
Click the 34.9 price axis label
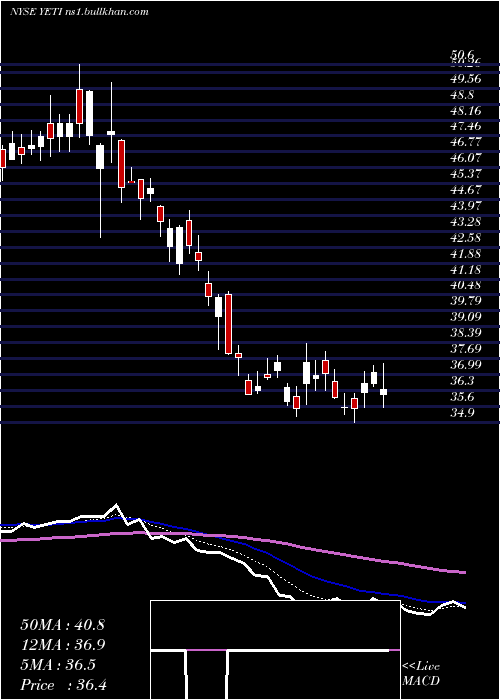(x=463, y=412)
